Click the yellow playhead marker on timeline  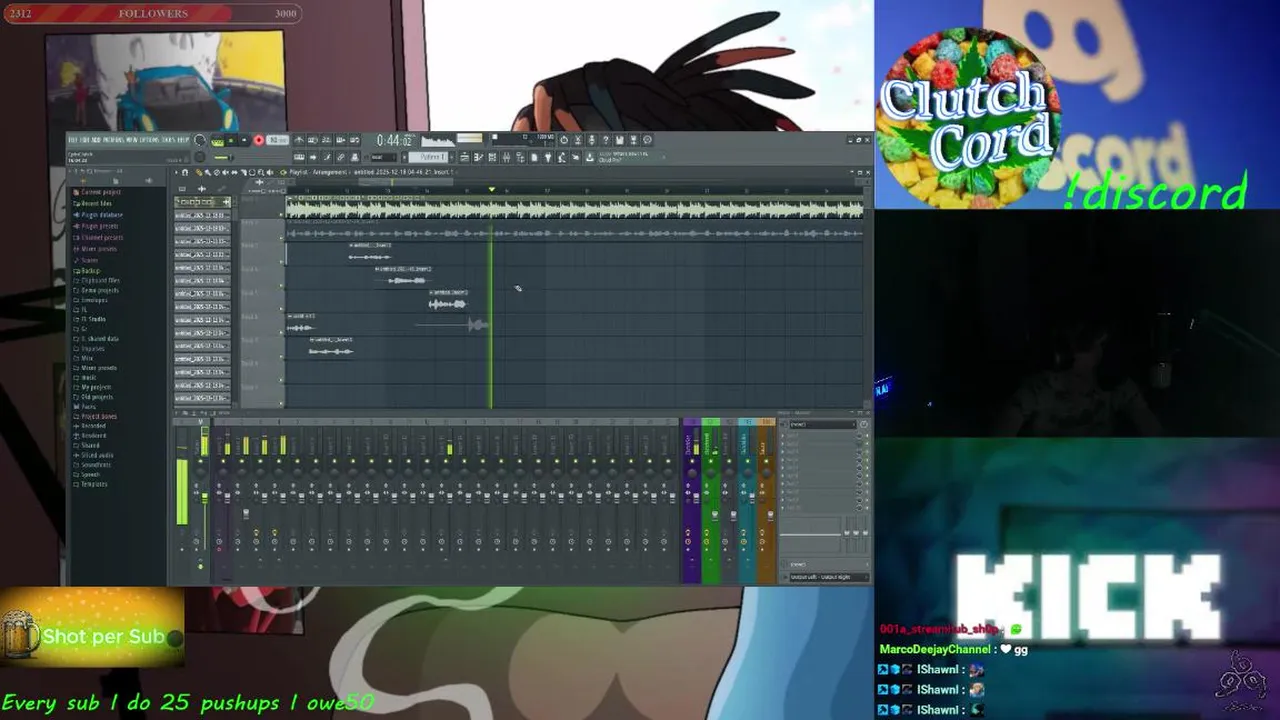pos(492,189)
